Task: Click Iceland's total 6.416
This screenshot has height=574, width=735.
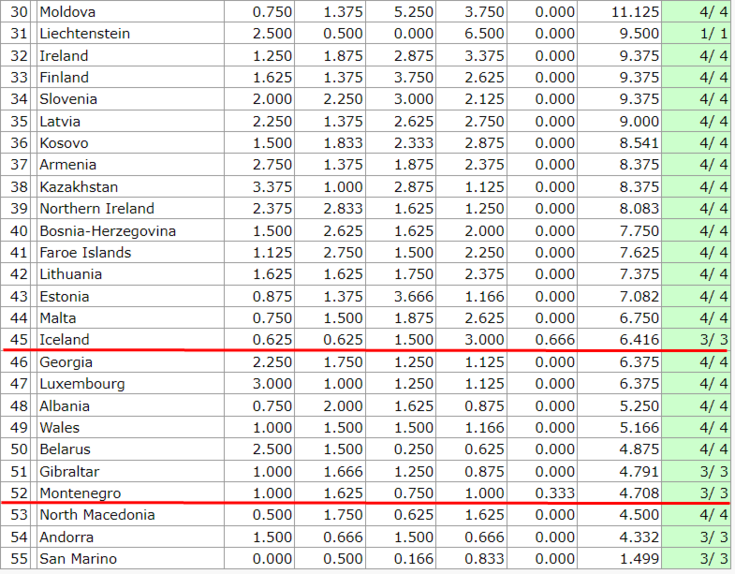Action: [x=639, y=340]
